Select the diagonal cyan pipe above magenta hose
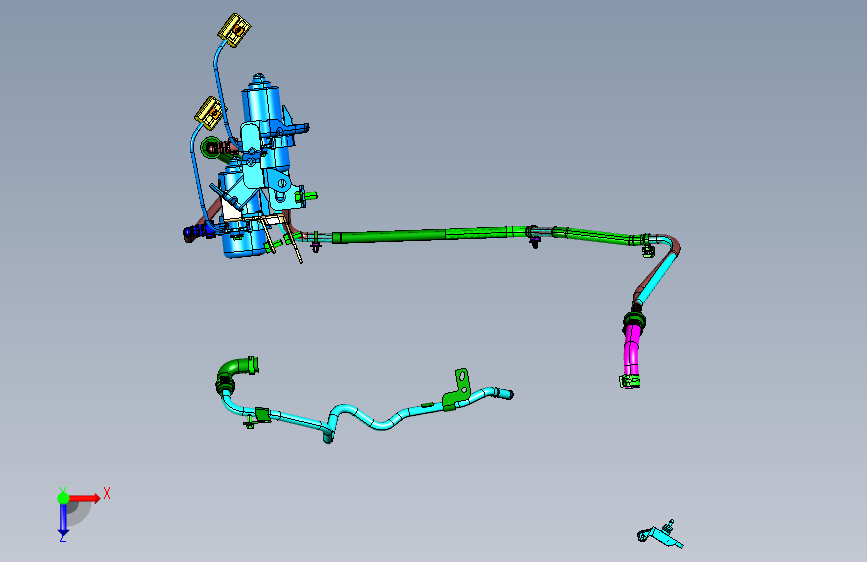This screenshot has width=867, height=562. (x=655, y=278)
